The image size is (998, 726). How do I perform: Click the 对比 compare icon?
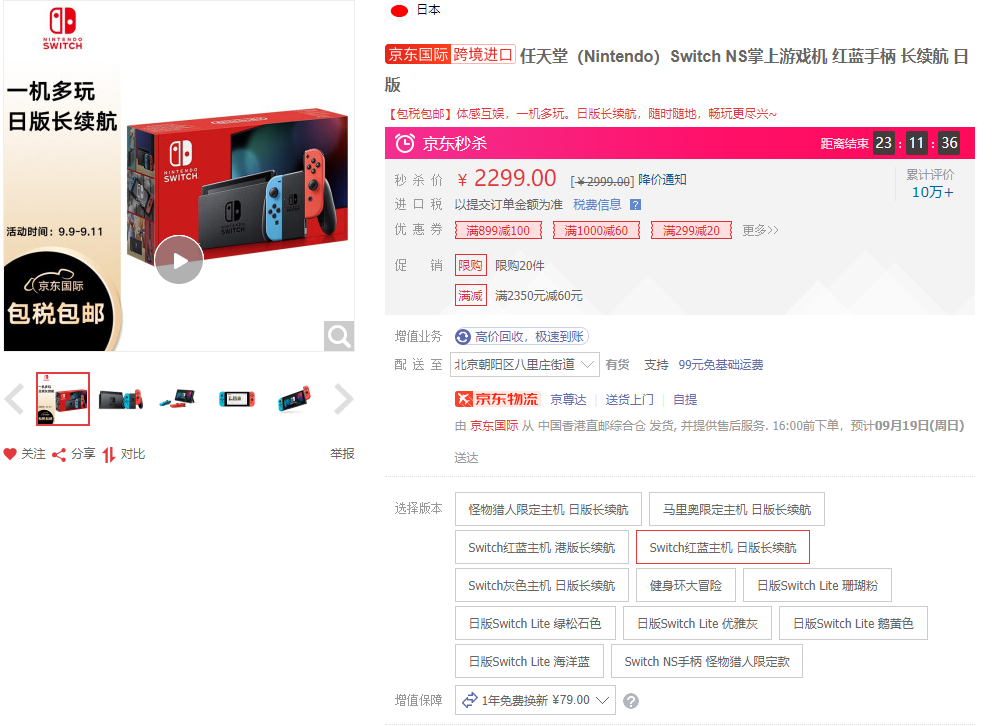(x=109, y=454)
